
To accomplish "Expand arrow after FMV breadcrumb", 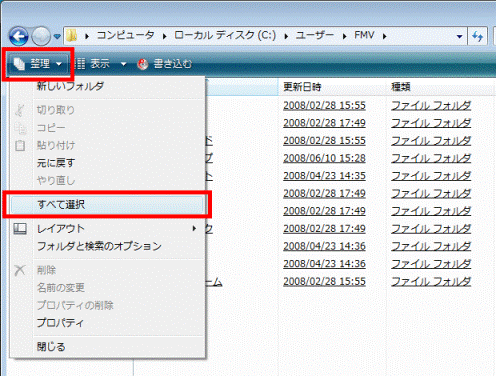I will pos(384,36).
